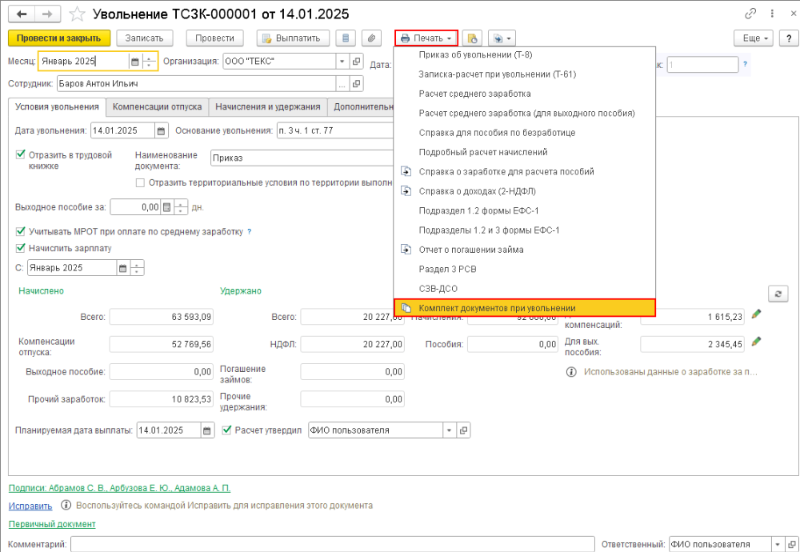Open the send/exchange icon dropdown

502,38
